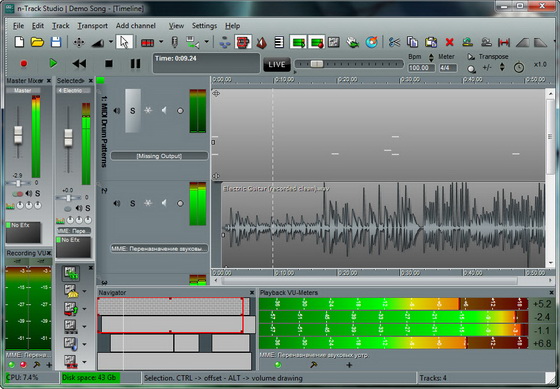
Task: Click the Missing Output button on track 1
Action: (x=159, y=156)
